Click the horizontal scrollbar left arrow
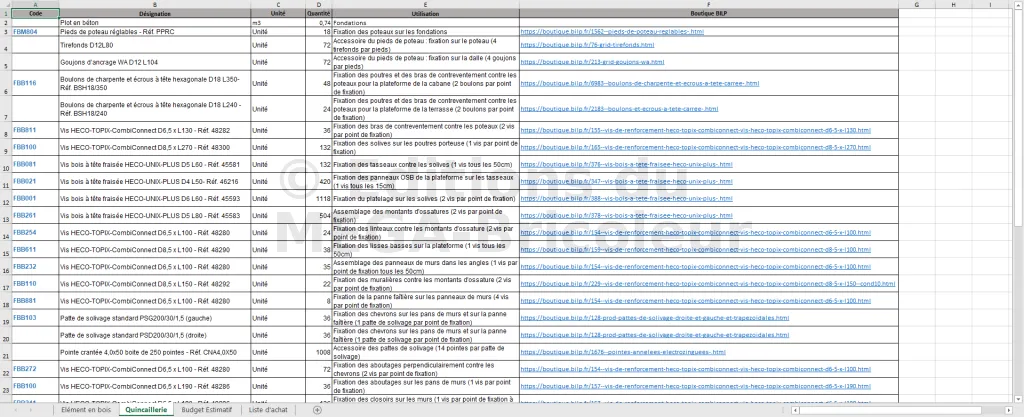This screenshot has width=1024, height=417. point(794,410)
